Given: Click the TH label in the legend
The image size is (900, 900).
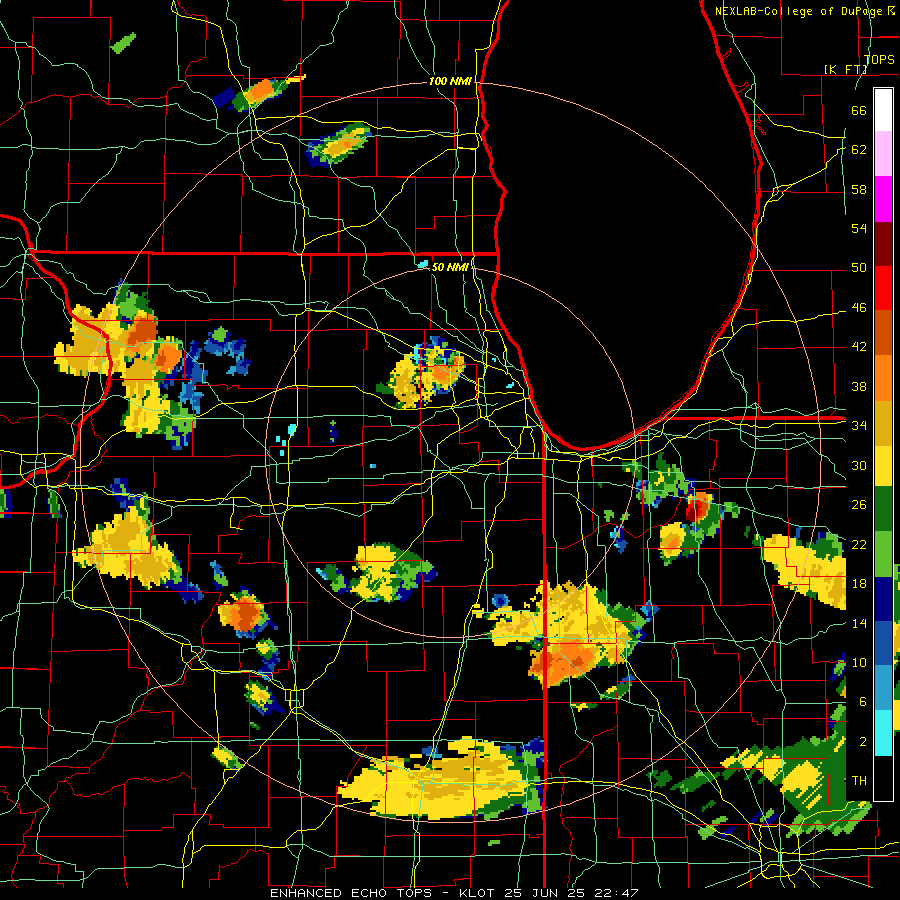Looking at the screenshot, I should 859,780.
